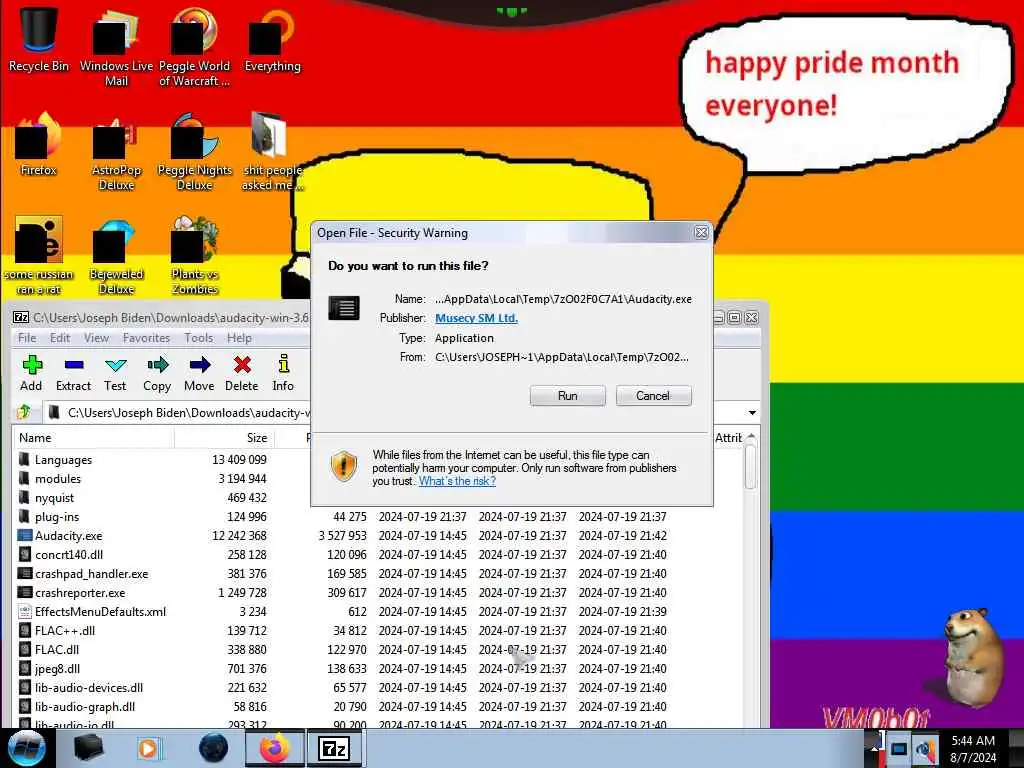Select Peggle Nights Deluxe desktop icon
The width and height of the screenshot is (1024, 768).
click(x=195, y=152)
